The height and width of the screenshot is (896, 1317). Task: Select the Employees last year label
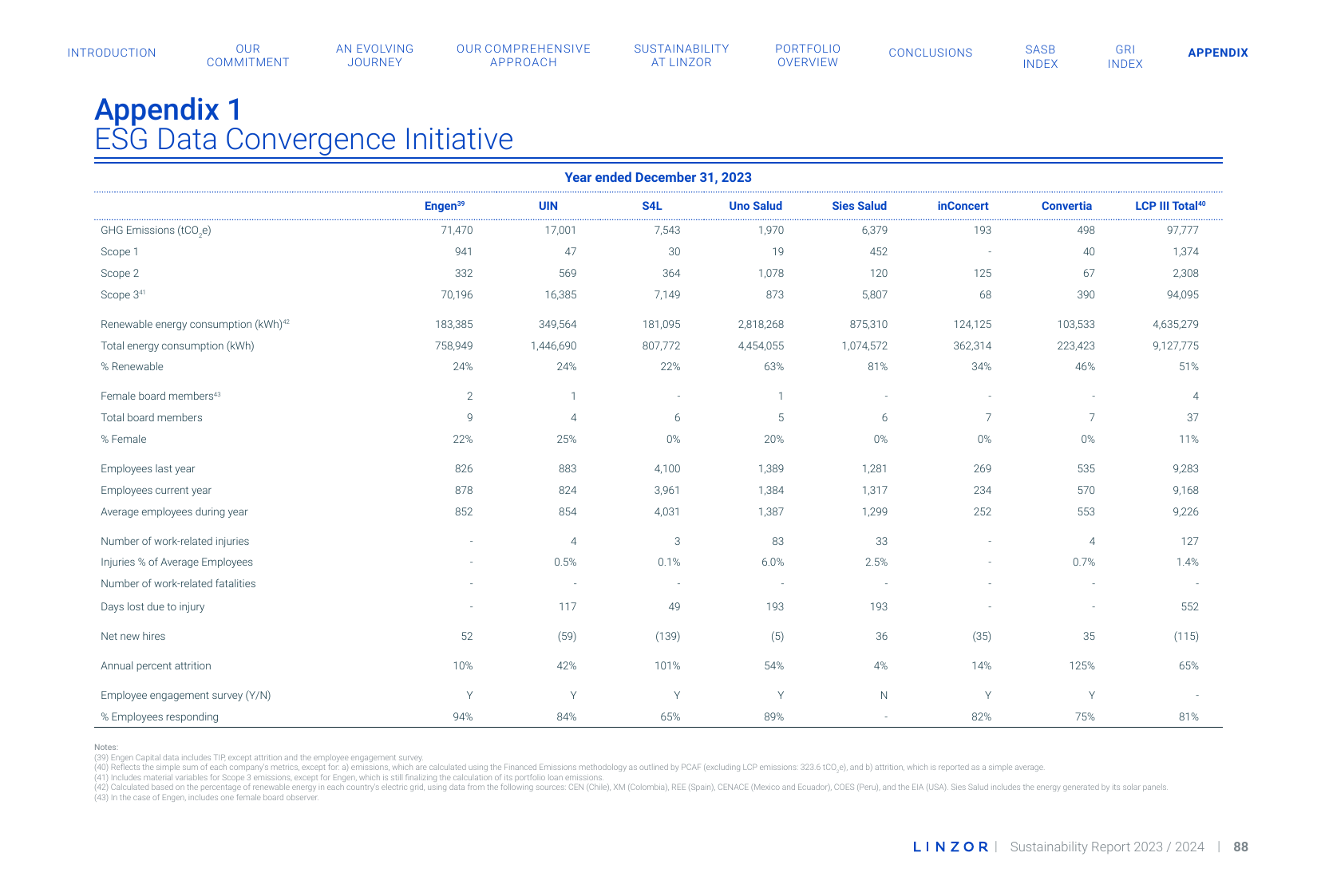pos(148,469)
